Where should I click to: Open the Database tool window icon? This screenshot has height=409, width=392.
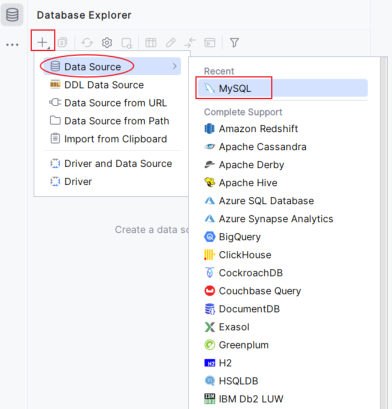tap(12, 15)
